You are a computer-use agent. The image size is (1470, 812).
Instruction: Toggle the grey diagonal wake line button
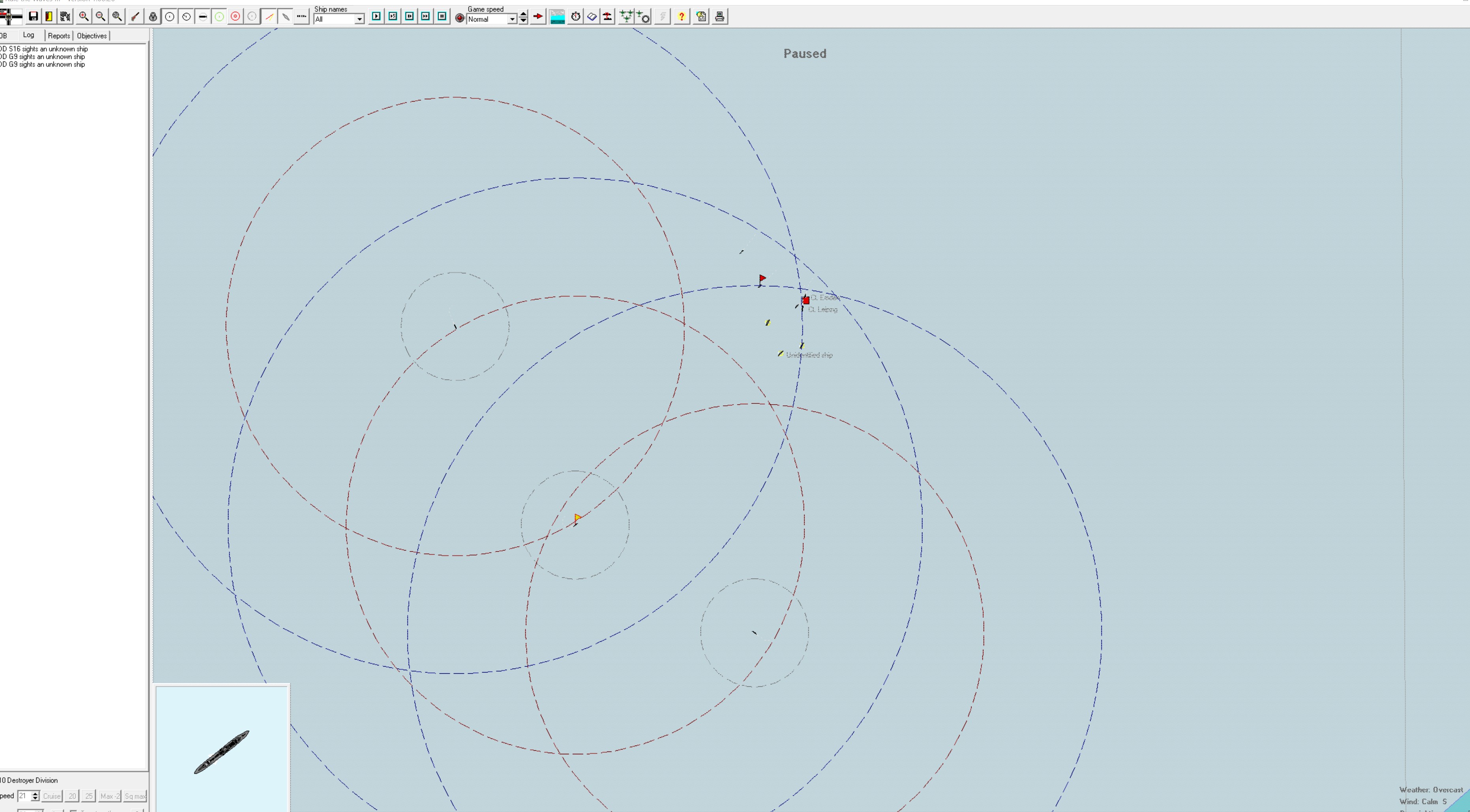pyautogui.click(x=286, y=17)
